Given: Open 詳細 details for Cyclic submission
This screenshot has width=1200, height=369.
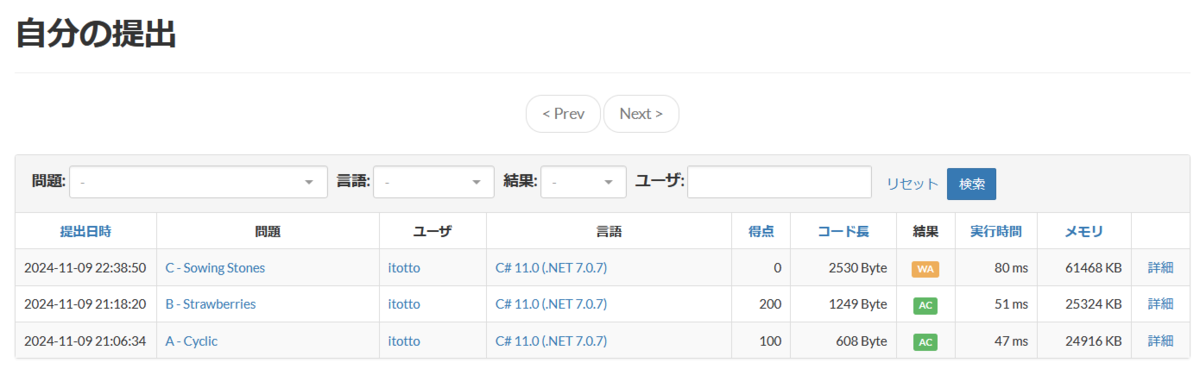Looking at the screenshot, I should click(1161, 341).
